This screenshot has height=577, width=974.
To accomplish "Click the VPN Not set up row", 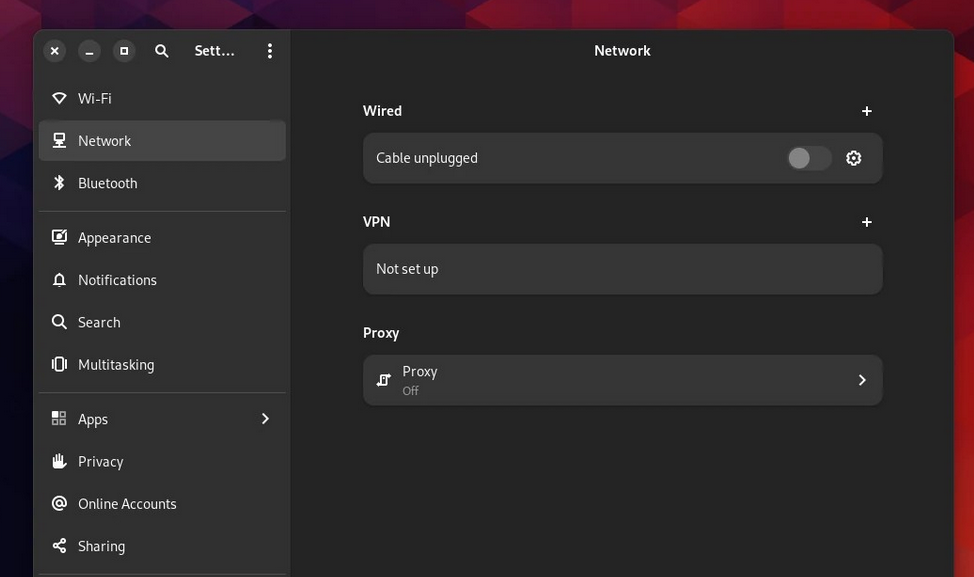I will 622,269.
